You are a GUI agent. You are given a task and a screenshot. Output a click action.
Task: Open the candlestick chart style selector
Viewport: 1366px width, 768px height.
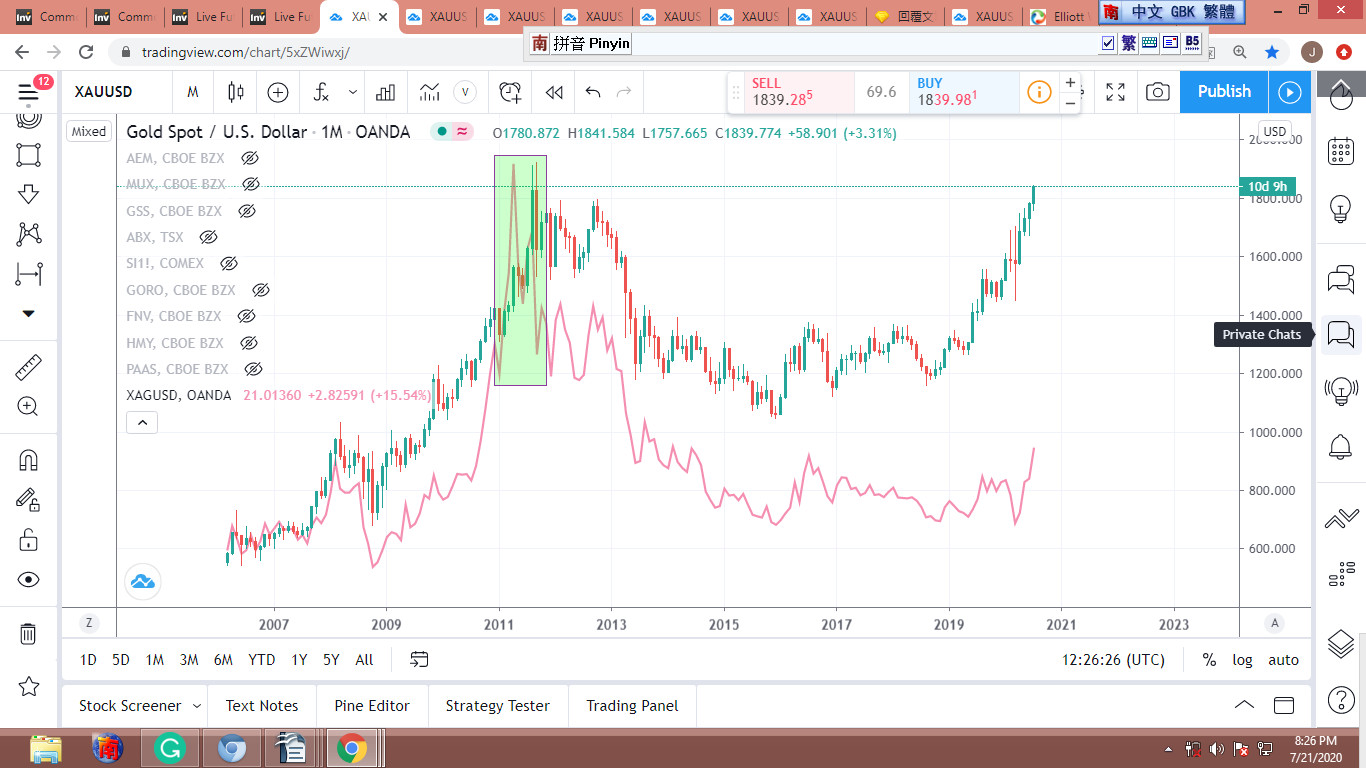tap(236, 92)
